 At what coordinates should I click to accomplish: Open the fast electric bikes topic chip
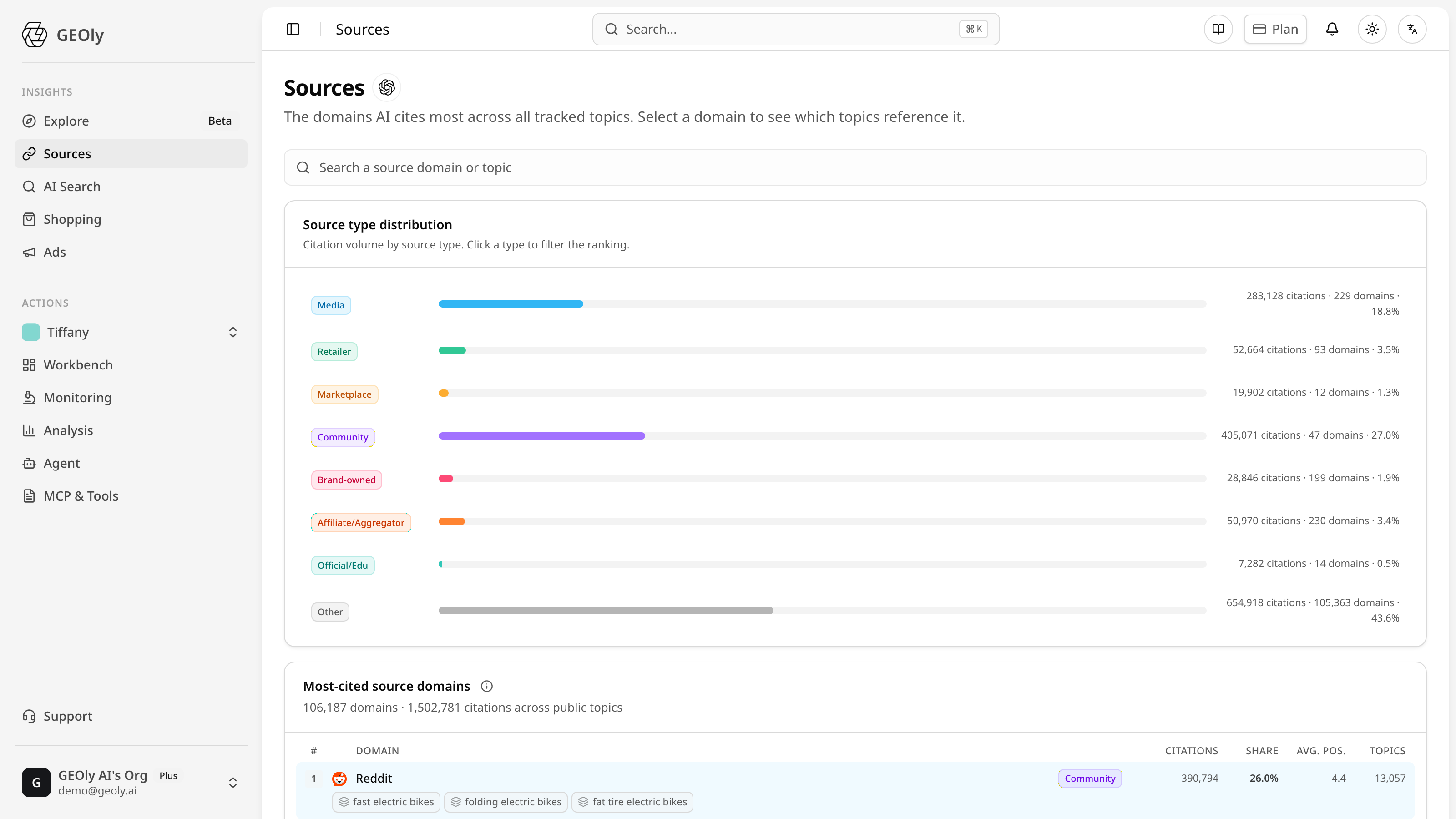coord(386,802)
